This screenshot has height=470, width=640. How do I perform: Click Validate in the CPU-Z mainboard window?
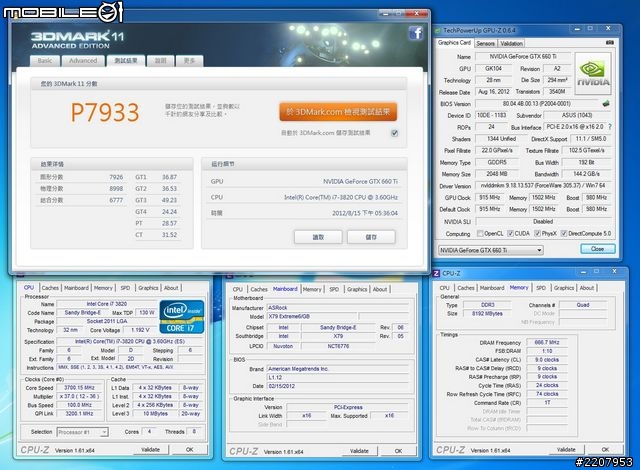[x=359, y=451]
